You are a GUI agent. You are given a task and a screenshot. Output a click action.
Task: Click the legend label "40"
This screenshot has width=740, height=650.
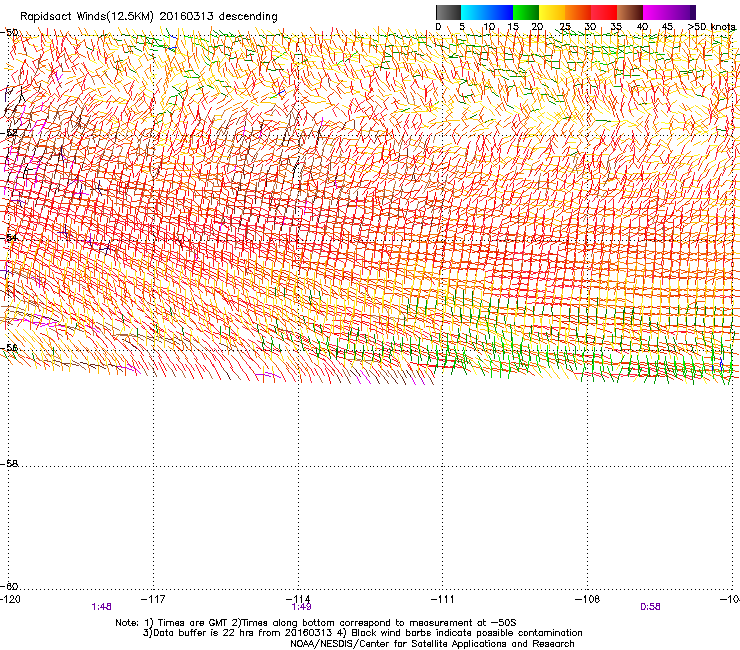click(642, 27)
